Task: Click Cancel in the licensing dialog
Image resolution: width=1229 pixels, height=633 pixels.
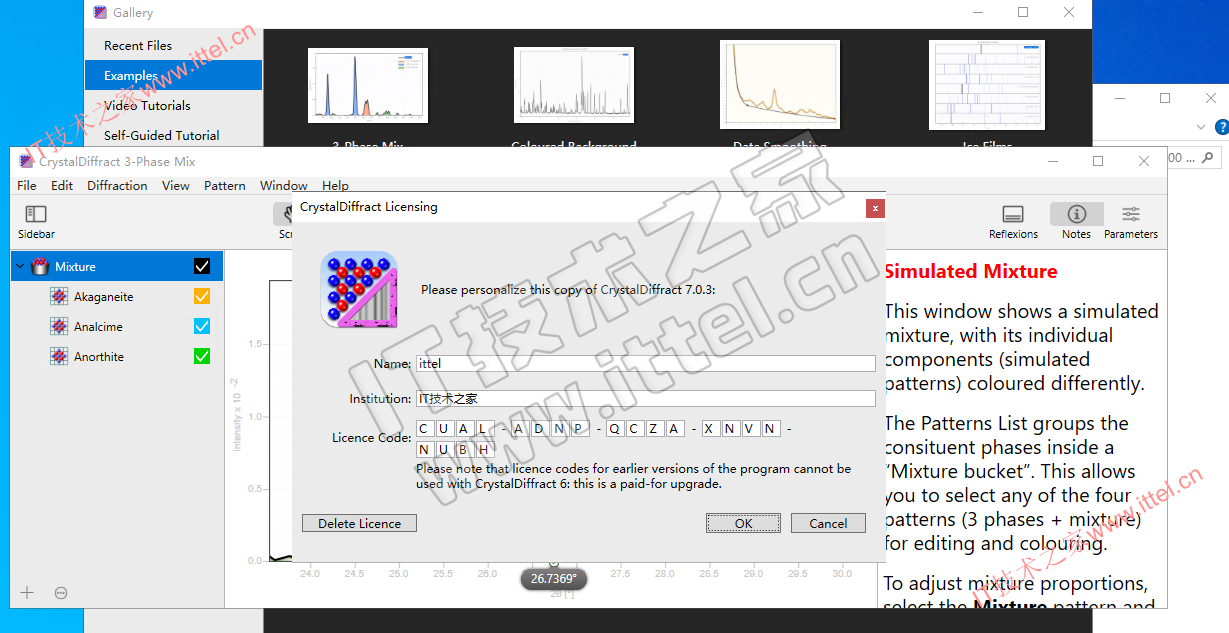Action: (x=828, y=523)
